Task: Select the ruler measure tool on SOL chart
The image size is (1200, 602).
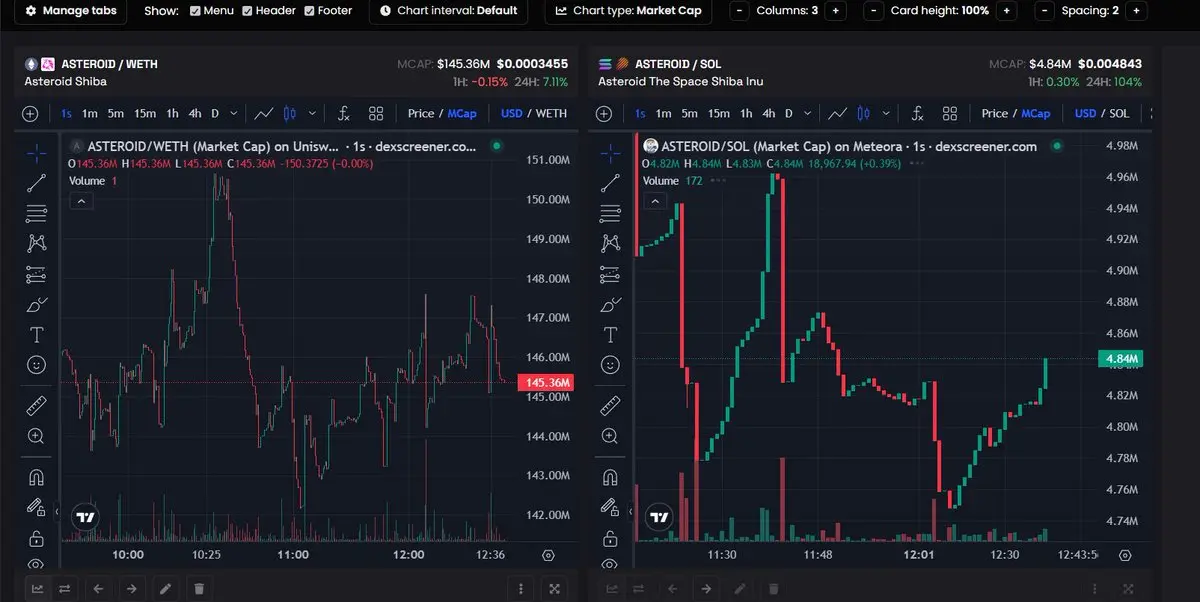Action: (x=610, y=405)
